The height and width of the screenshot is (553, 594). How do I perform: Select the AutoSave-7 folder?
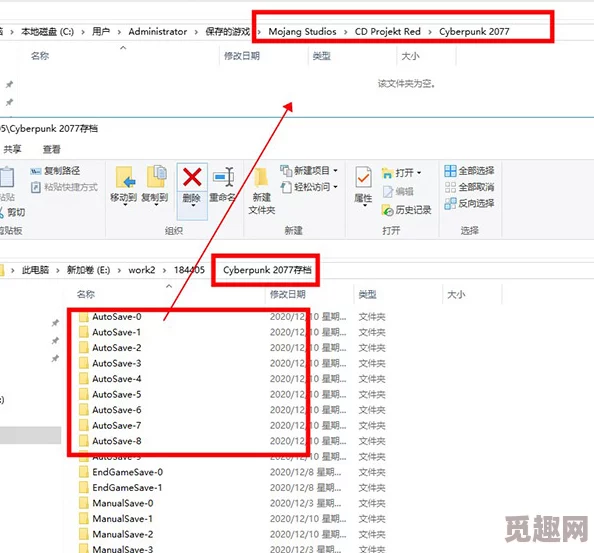tap(117, 425)
